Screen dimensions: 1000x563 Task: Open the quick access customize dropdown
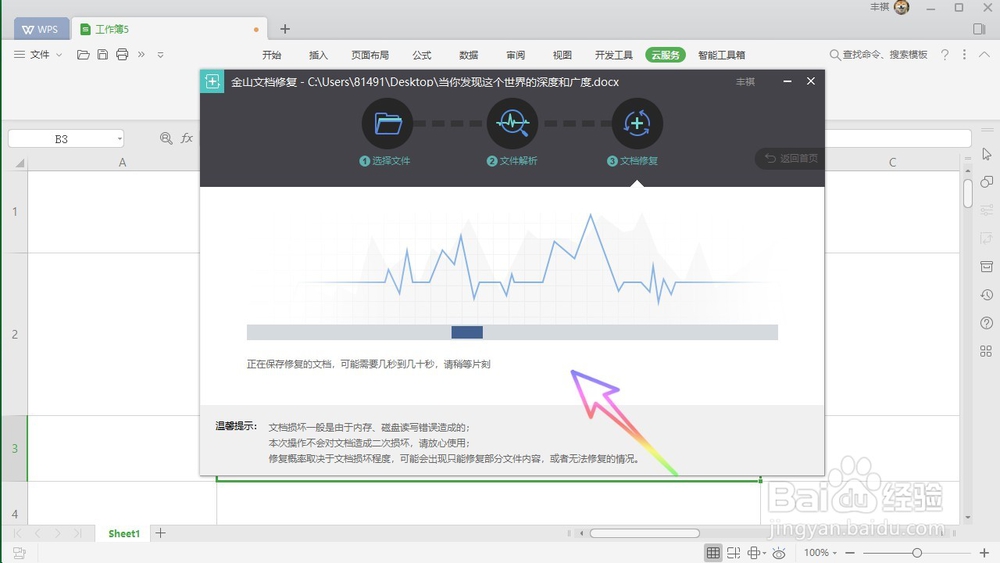161,55
